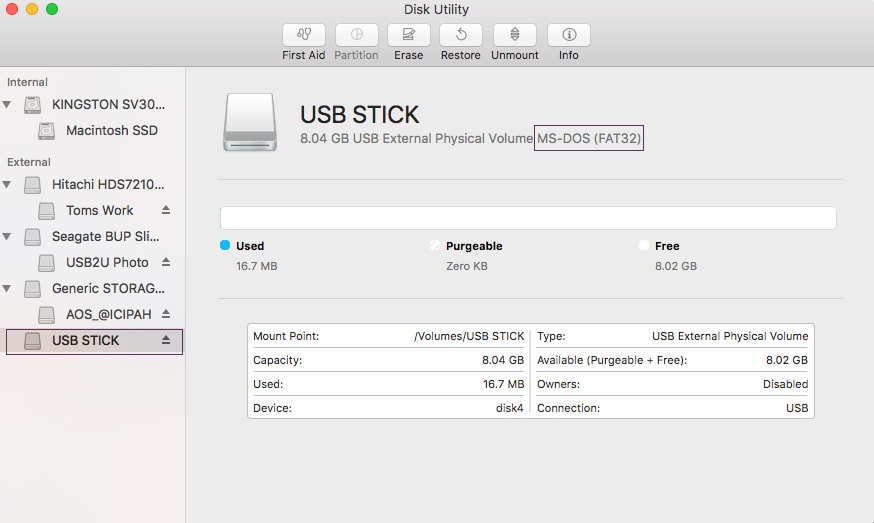Eject the Toms Work volume
The height and width of the screenshot is (523, 874).
166,210
